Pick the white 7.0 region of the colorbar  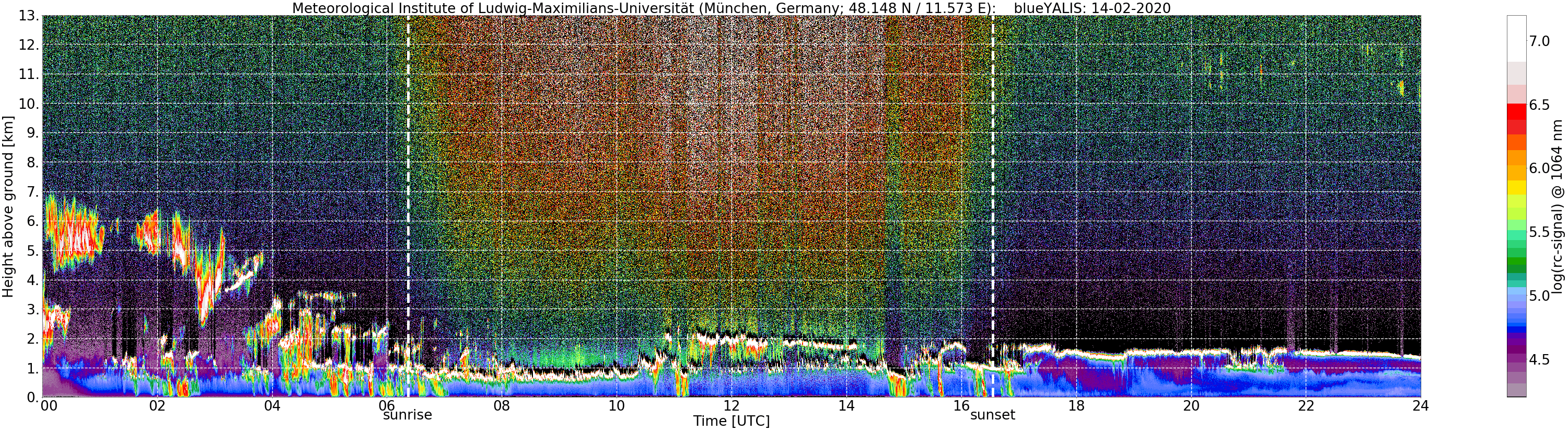[x=1516, y=38]
